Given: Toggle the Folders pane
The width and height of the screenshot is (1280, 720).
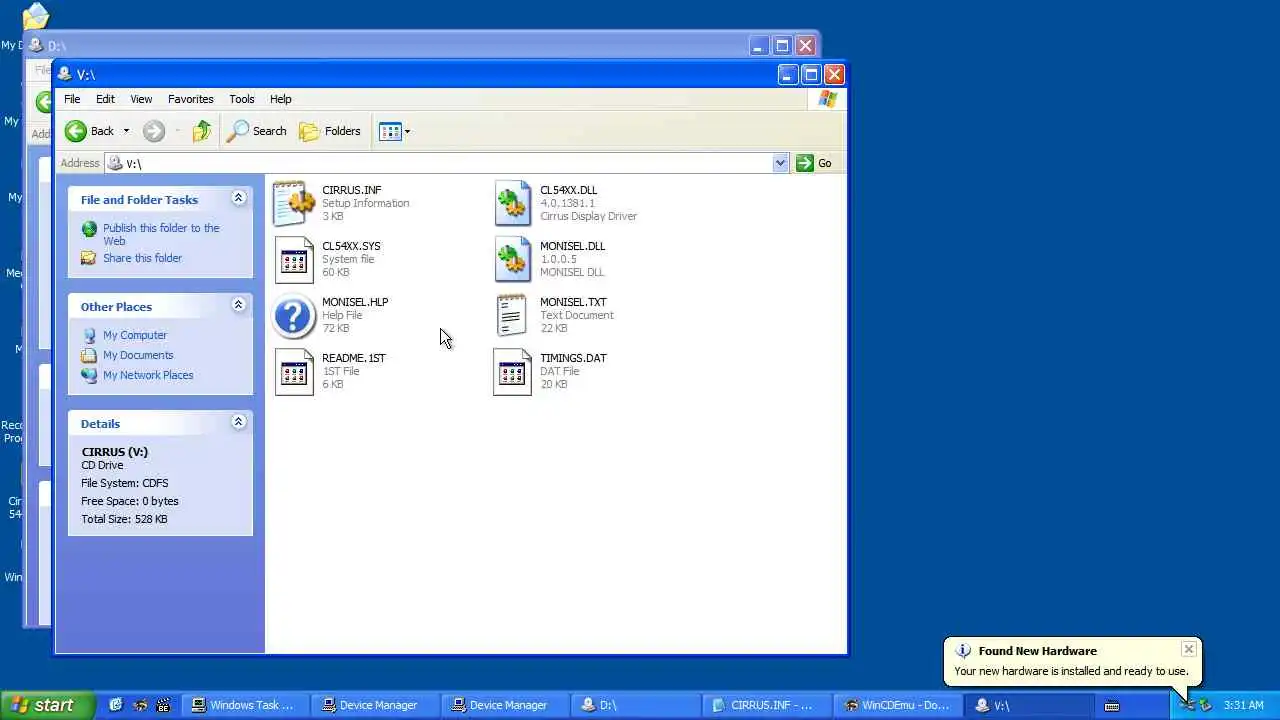Looking at the screenshot, I should (330, 131).
